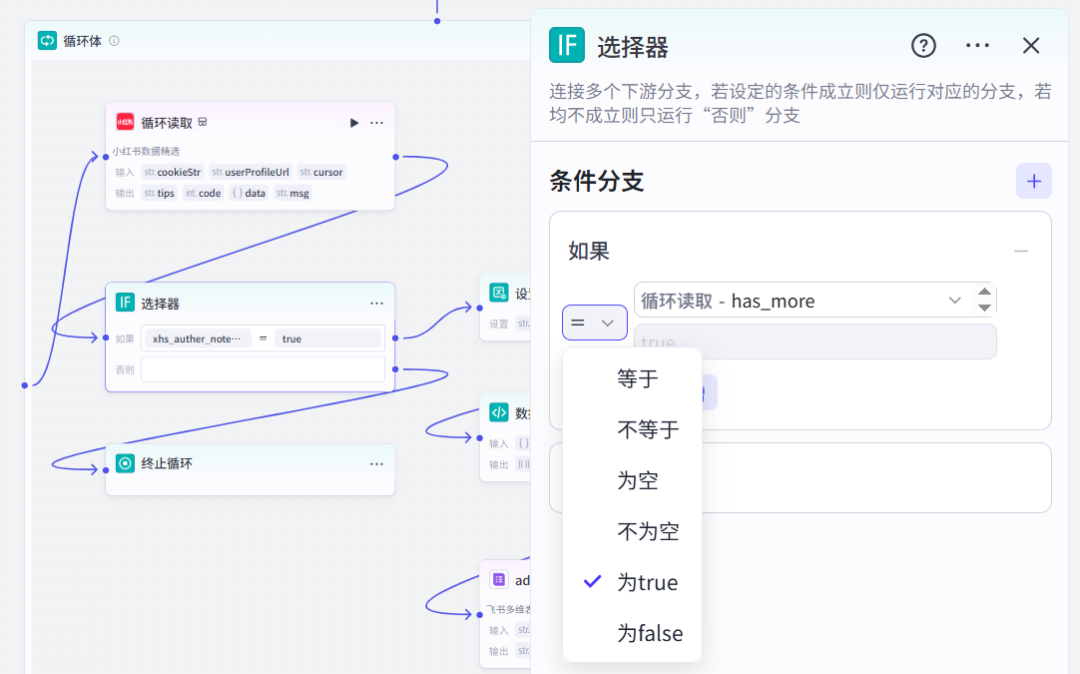Click the xhs_auther_note condition field

click(197, 339)
